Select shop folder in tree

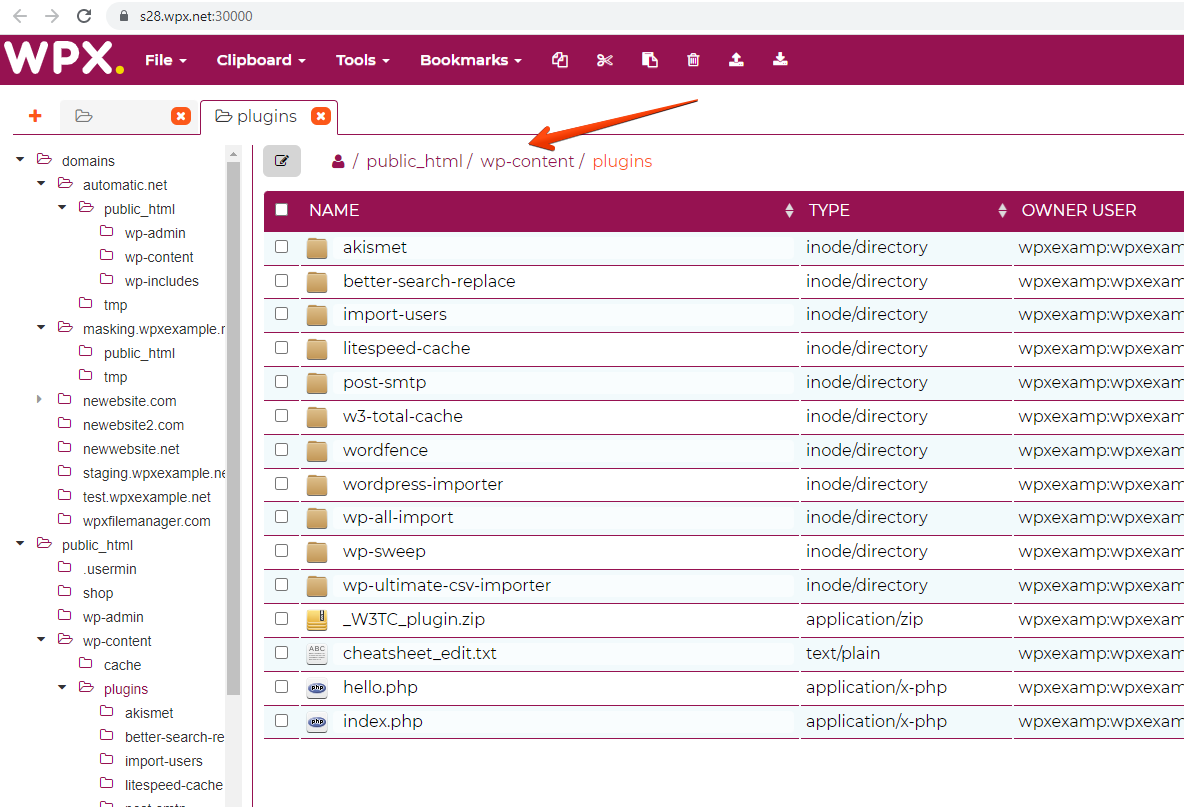coord(98,593)
